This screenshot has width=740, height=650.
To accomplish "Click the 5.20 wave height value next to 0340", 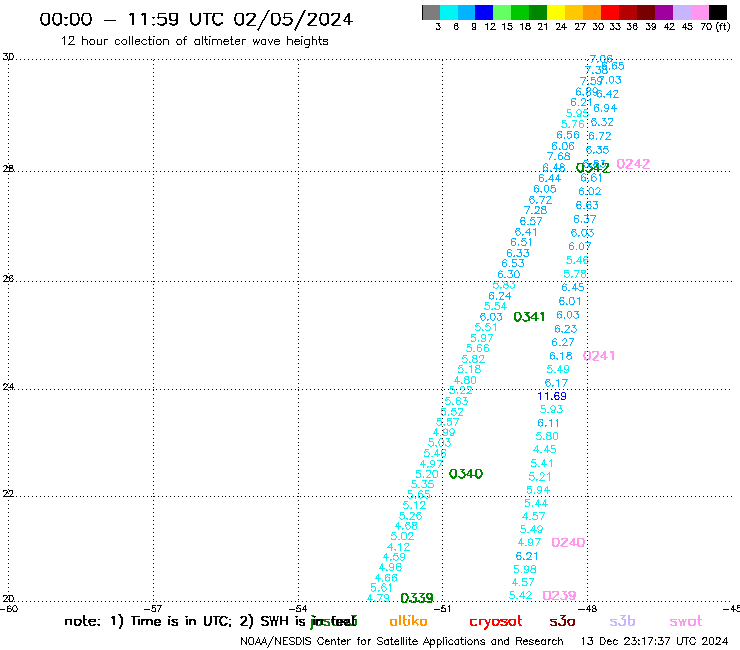I will [427, 474].
